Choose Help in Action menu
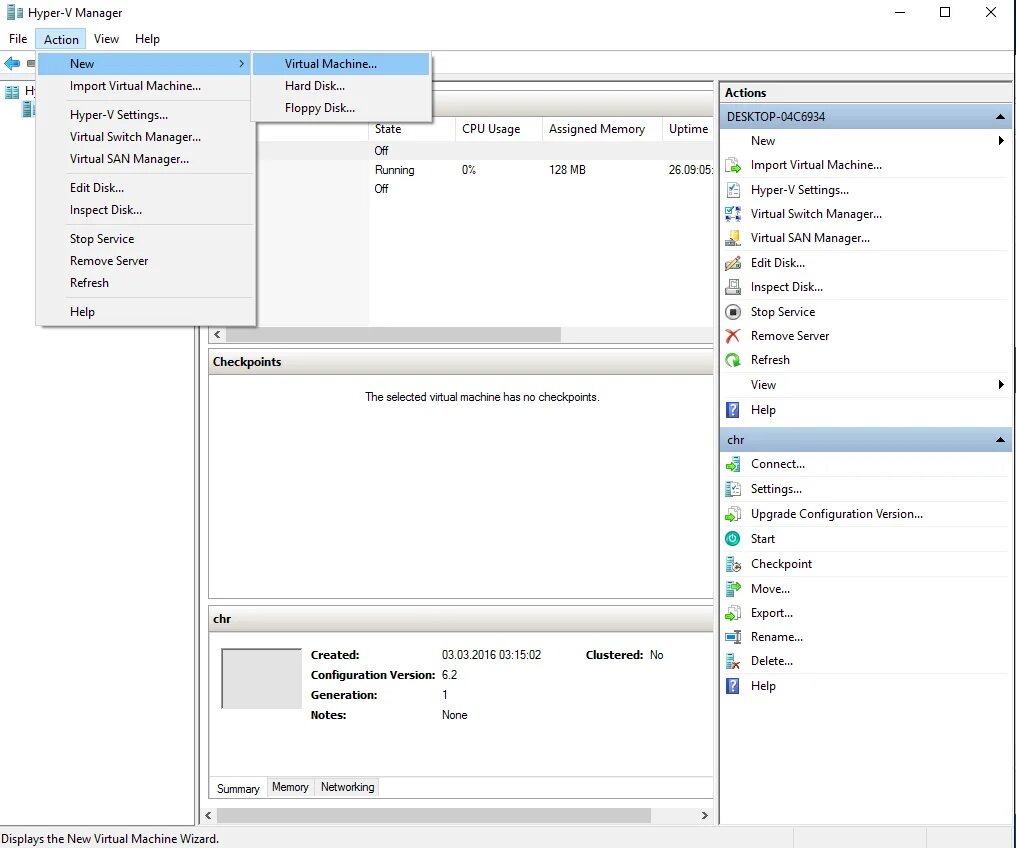The image size is (1016, 848). coord(145,312)
